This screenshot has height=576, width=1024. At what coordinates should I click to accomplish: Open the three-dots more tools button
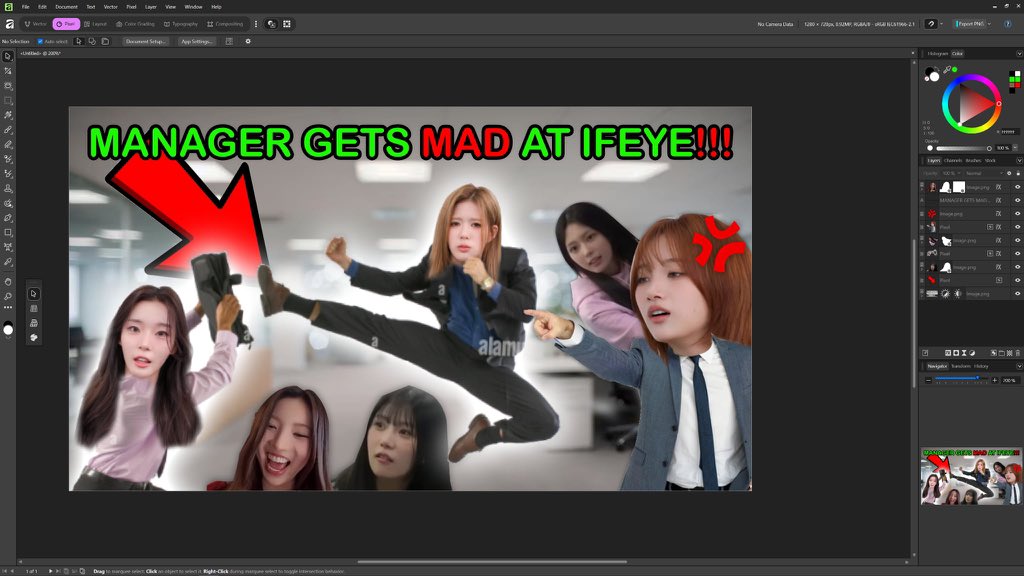8,307
